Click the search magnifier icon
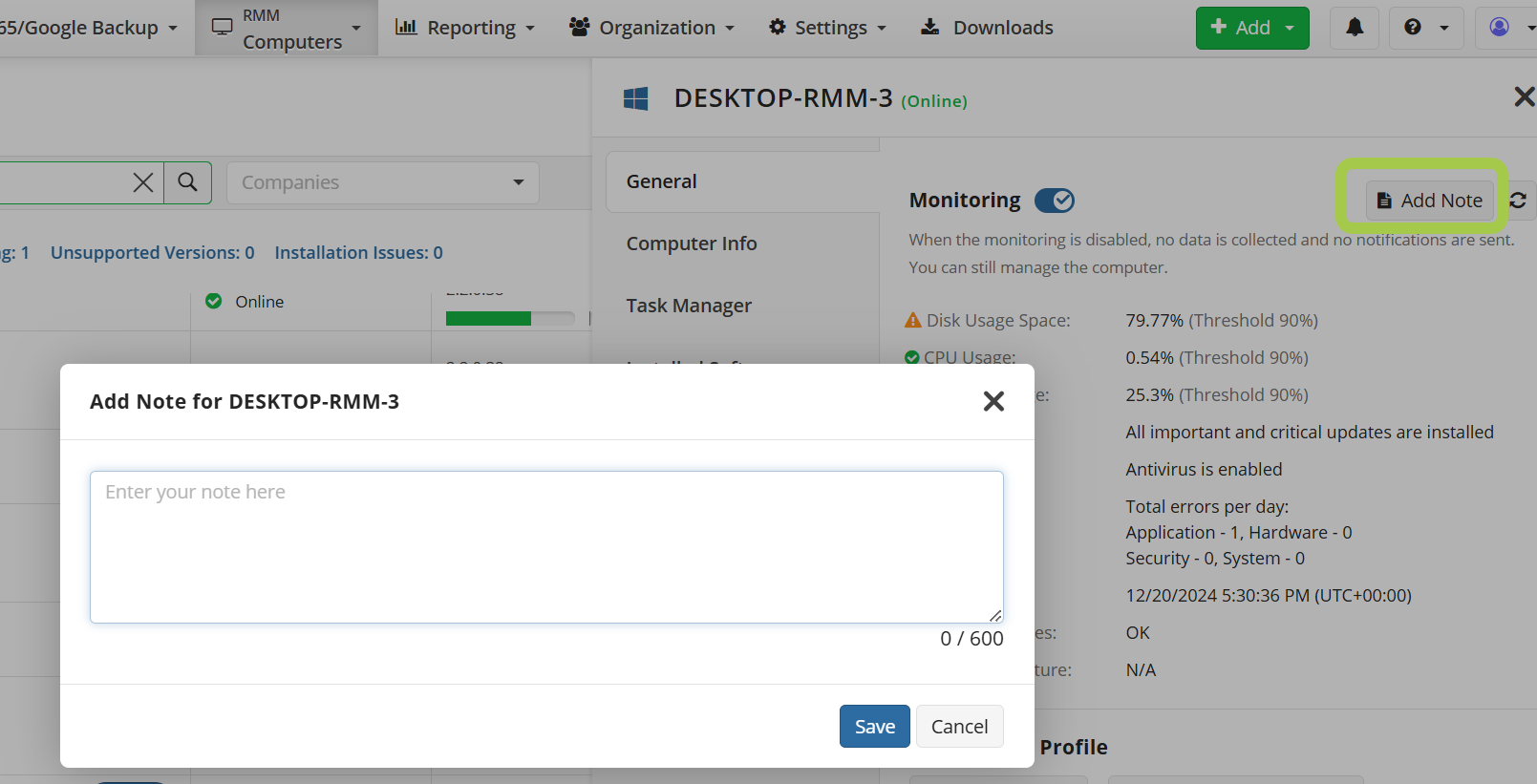The width and height of the screenshot is (1537, 784). [188, 181]
